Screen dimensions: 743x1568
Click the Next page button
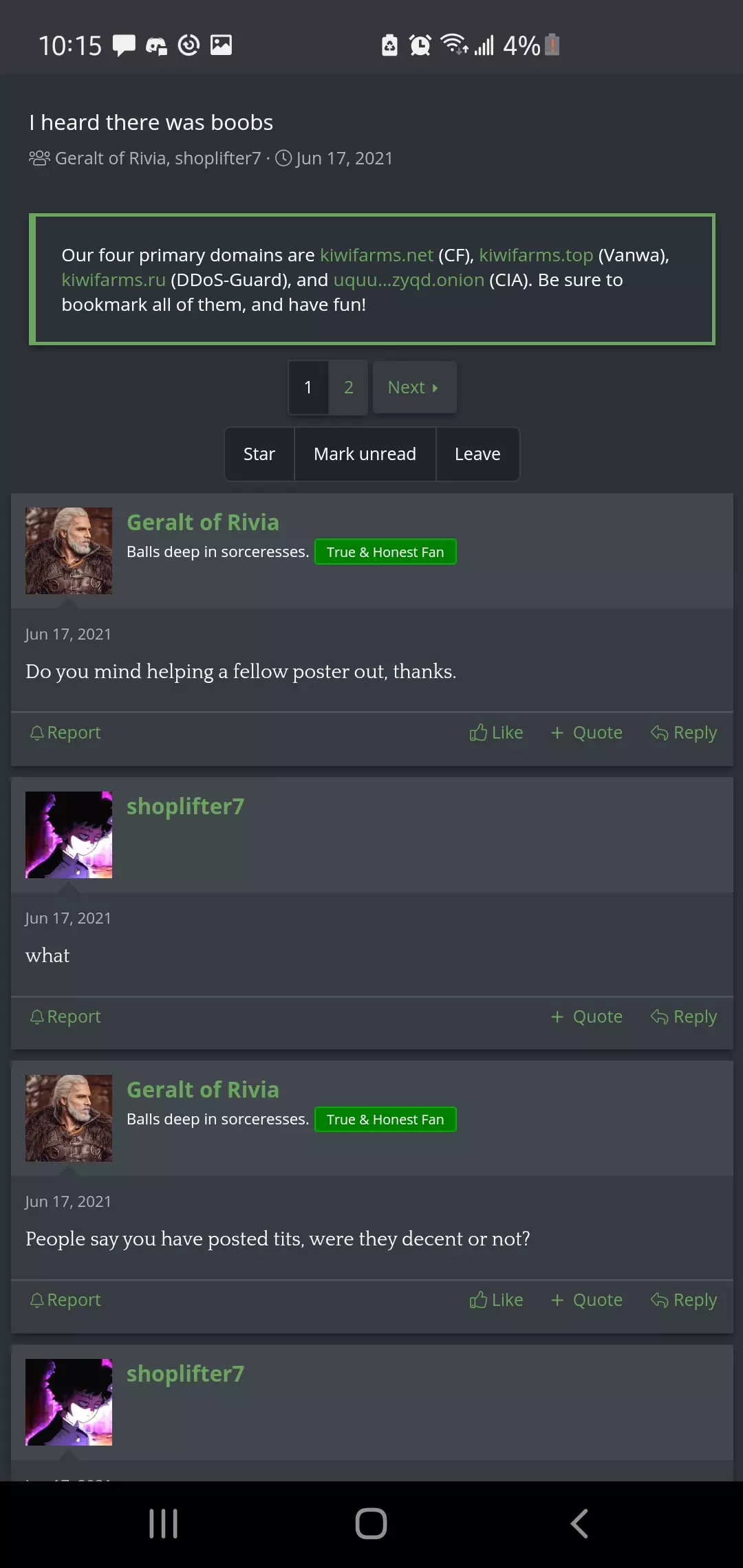tap(414, 387)
